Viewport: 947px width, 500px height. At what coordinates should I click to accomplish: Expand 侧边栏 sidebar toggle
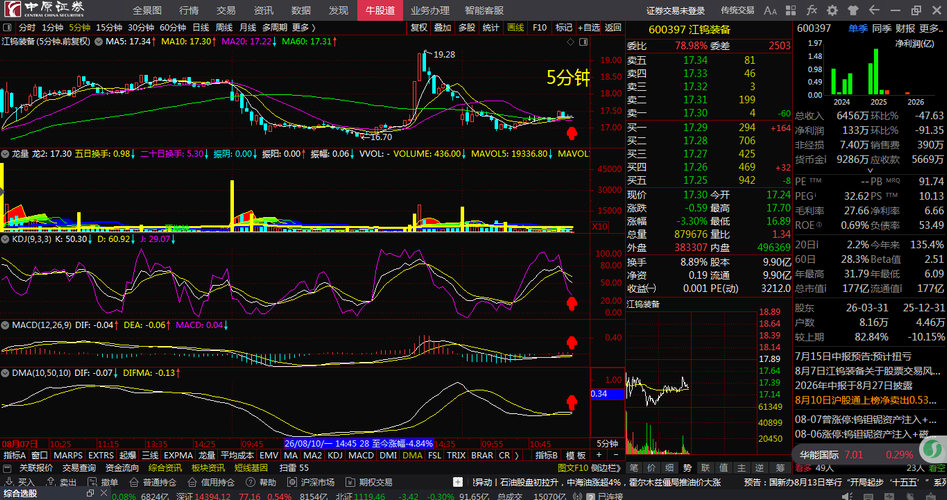606,468
